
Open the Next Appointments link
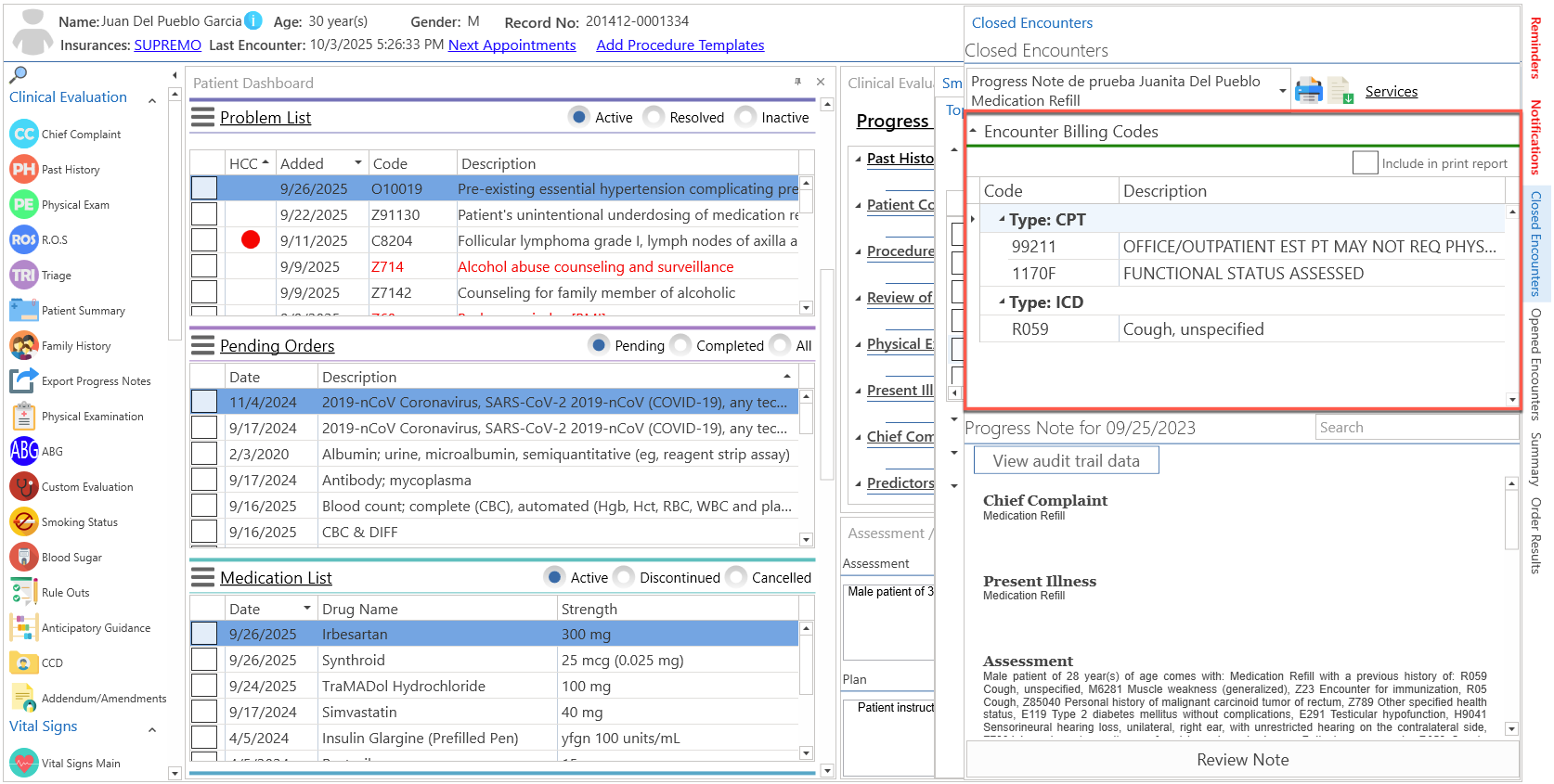[x=512, y=45]
